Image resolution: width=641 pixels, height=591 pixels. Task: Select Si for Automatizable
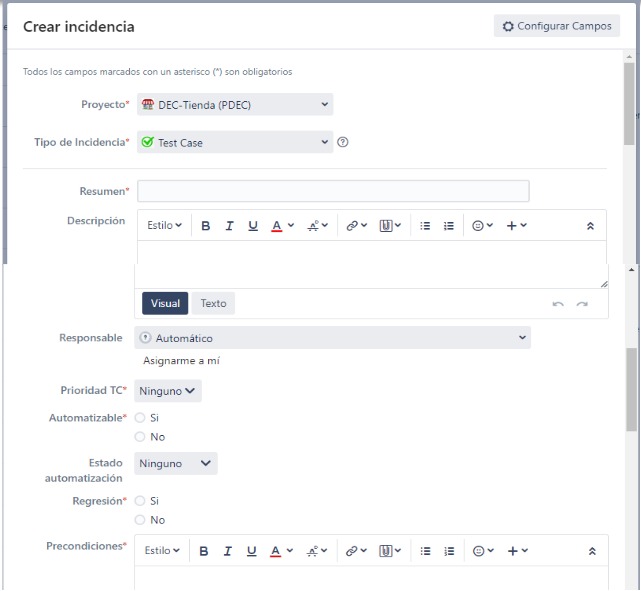click(140, 418)
